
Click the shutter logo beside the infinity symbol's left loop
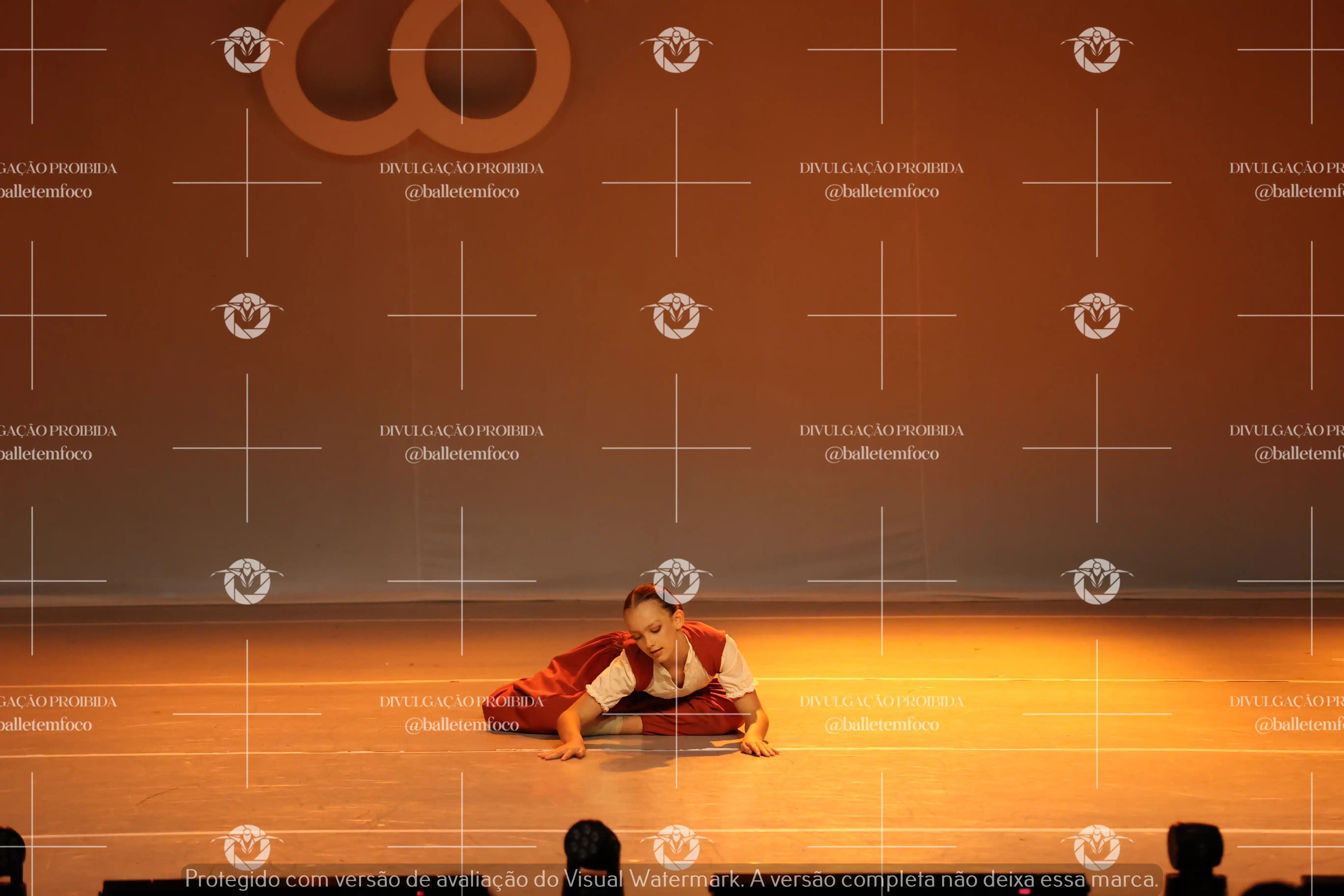coord(247,50)
